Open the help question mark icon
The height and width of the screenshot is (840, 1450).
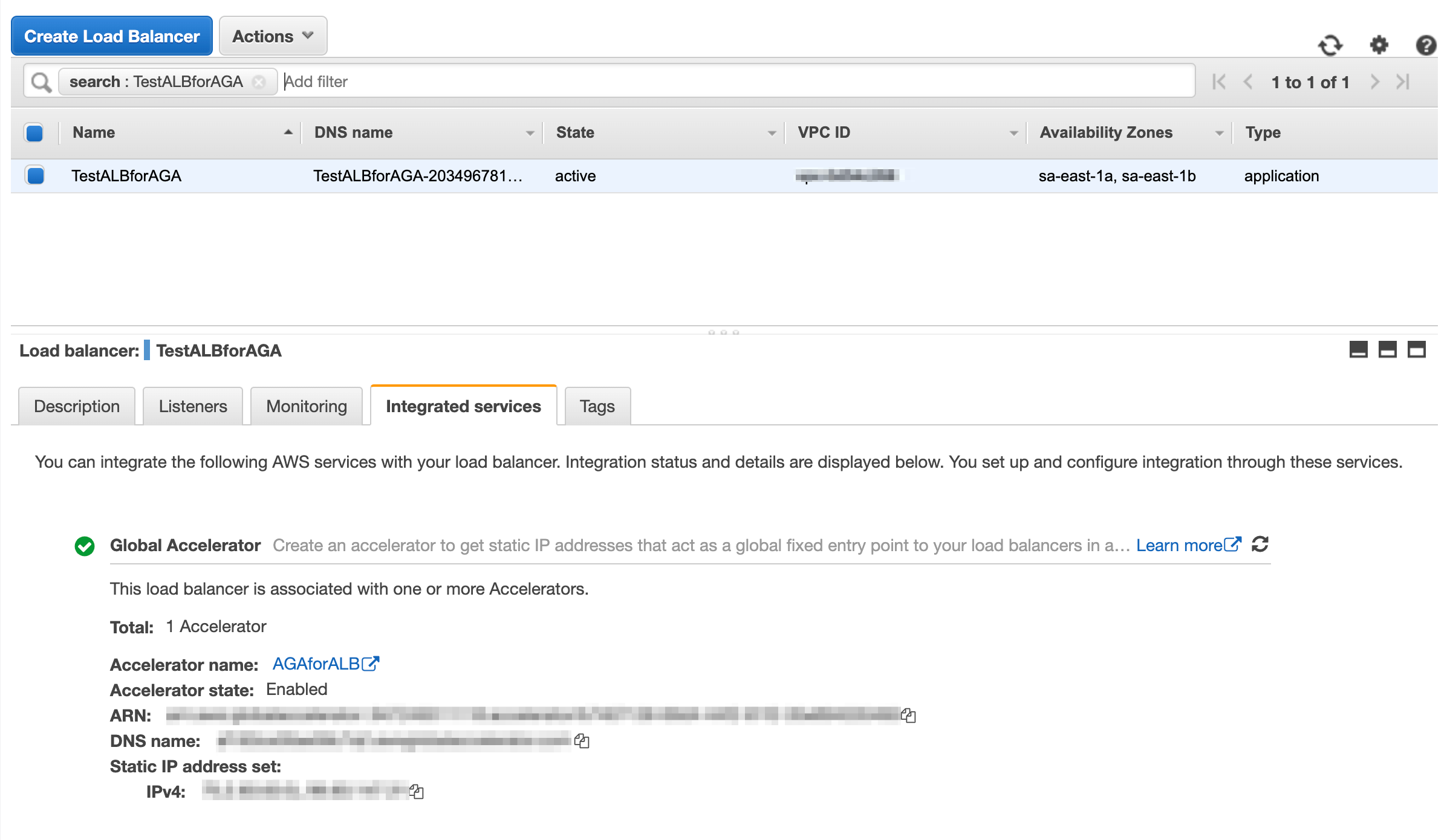point(1426,45)
